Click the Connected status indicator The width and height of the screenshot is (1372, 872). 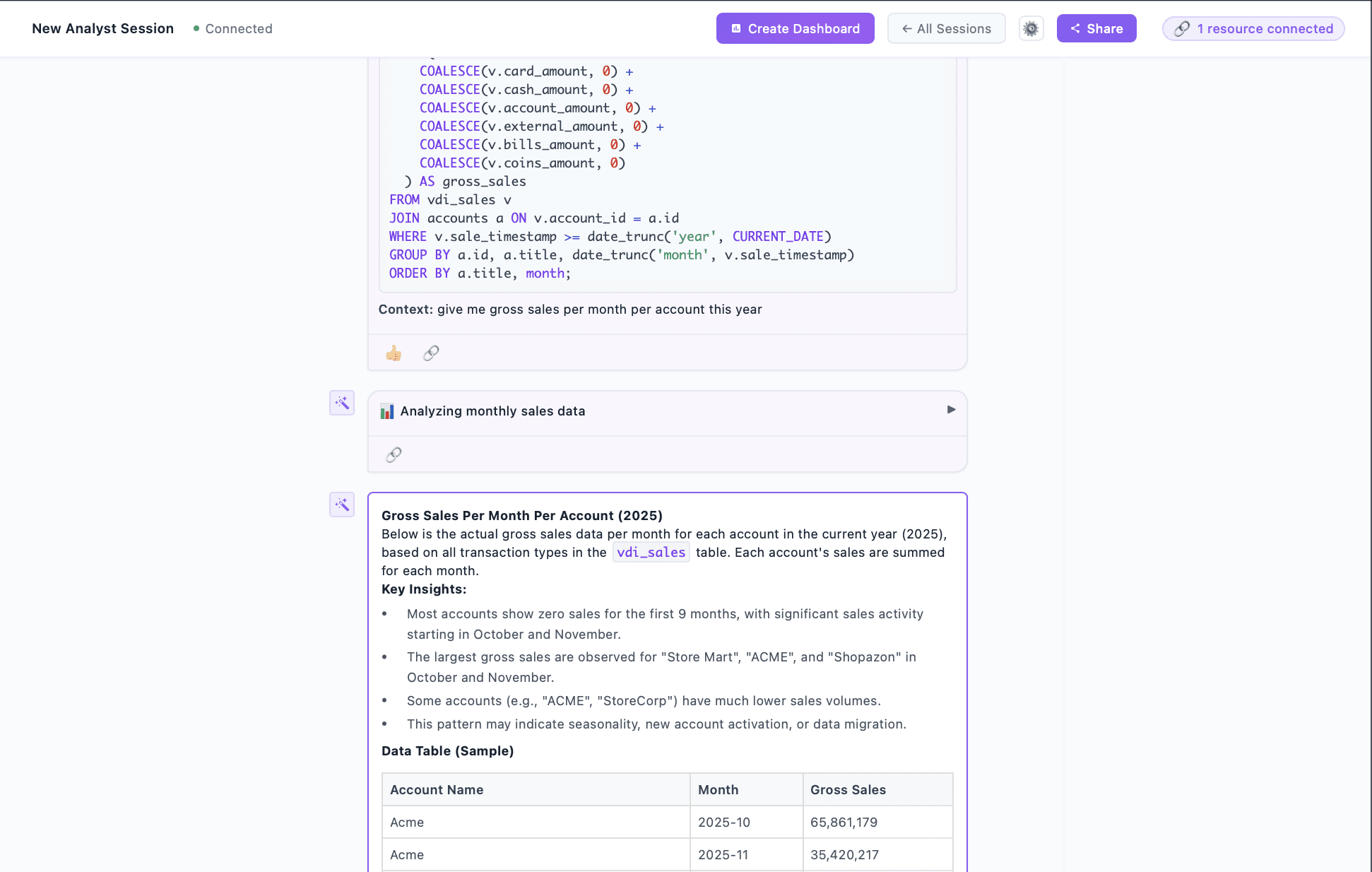tap(233, 29)
